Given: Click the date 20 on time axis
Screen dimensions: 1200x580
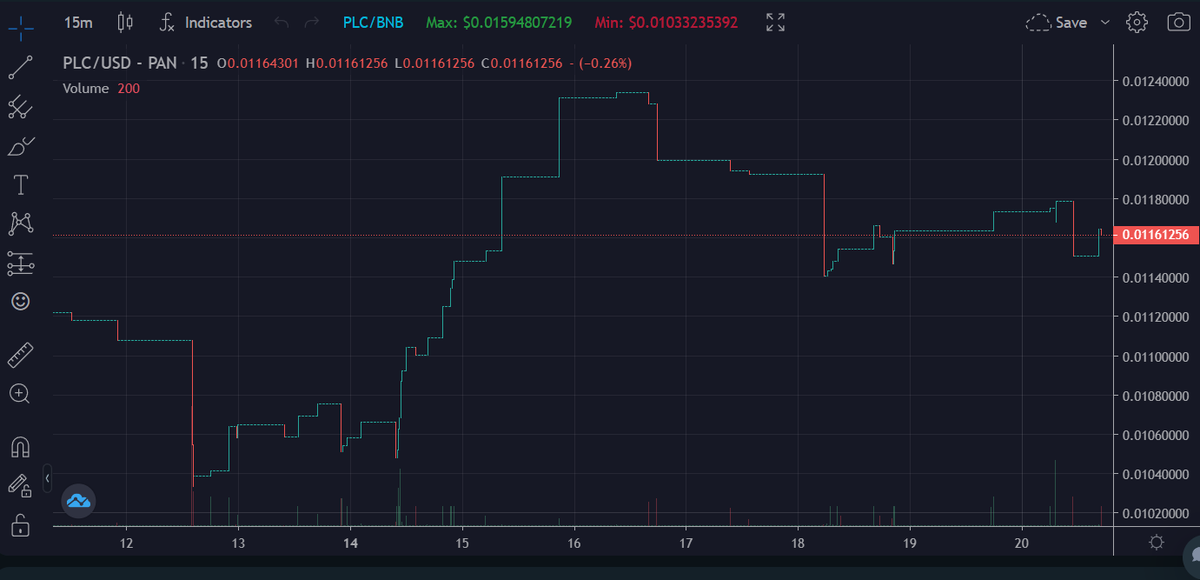Looking at the screenshot, I should (1021, 543).
